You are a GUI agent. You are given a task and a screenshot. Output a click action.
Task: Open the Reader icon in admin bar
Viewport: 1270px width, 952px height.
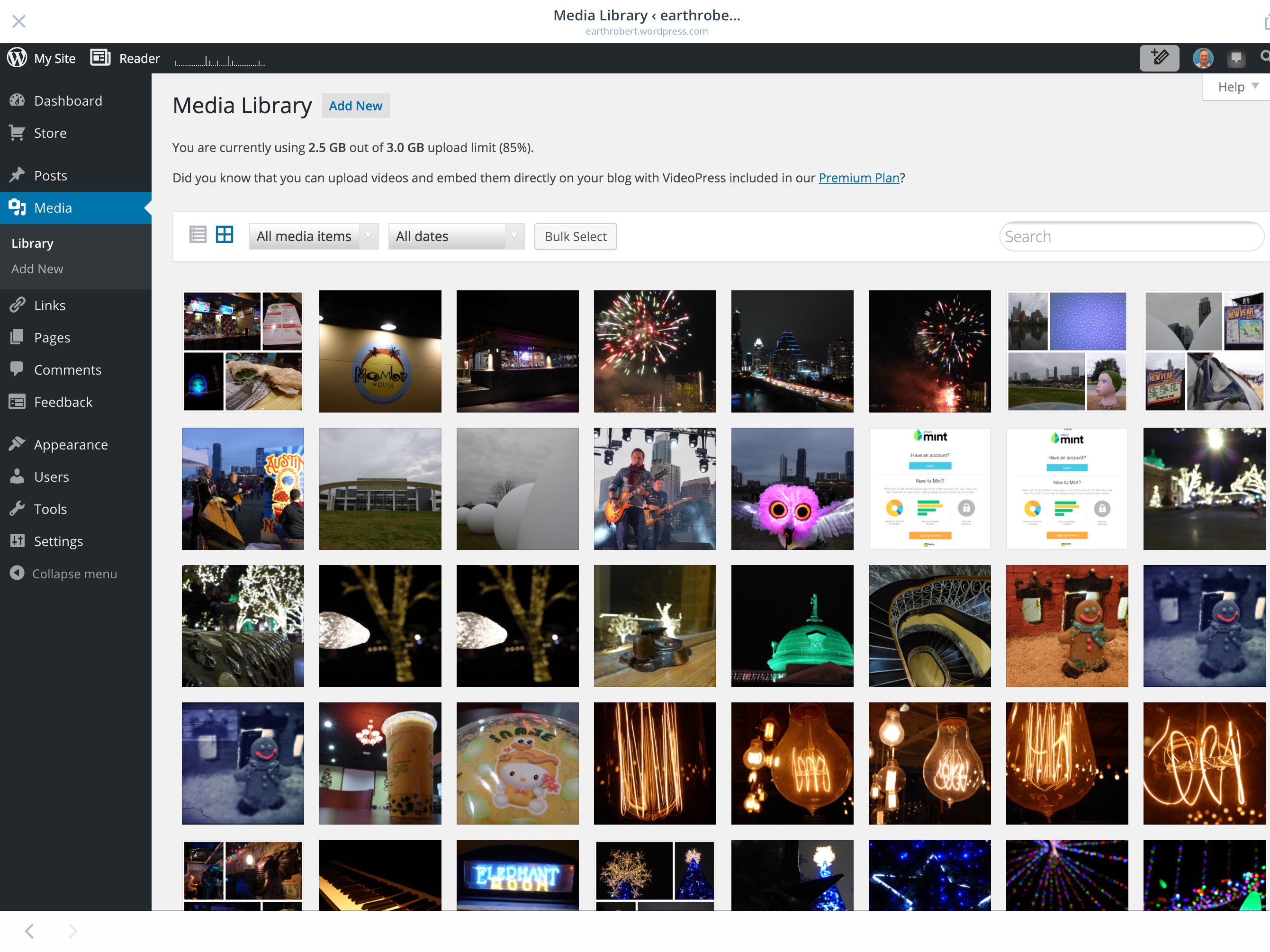click(x=100, y=57)
